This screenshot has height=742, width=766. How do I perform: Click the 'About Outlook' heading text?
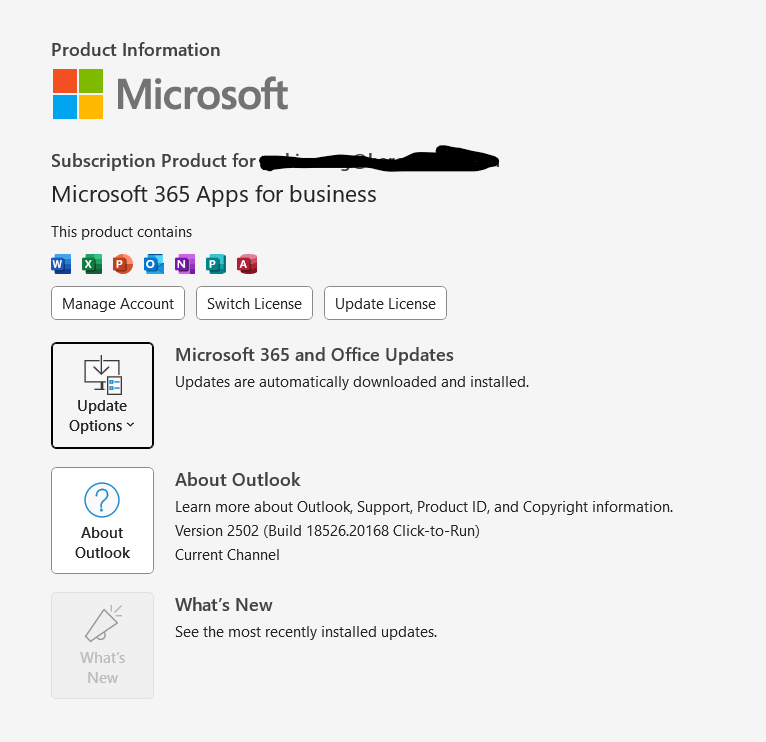(x=237, y=480)
